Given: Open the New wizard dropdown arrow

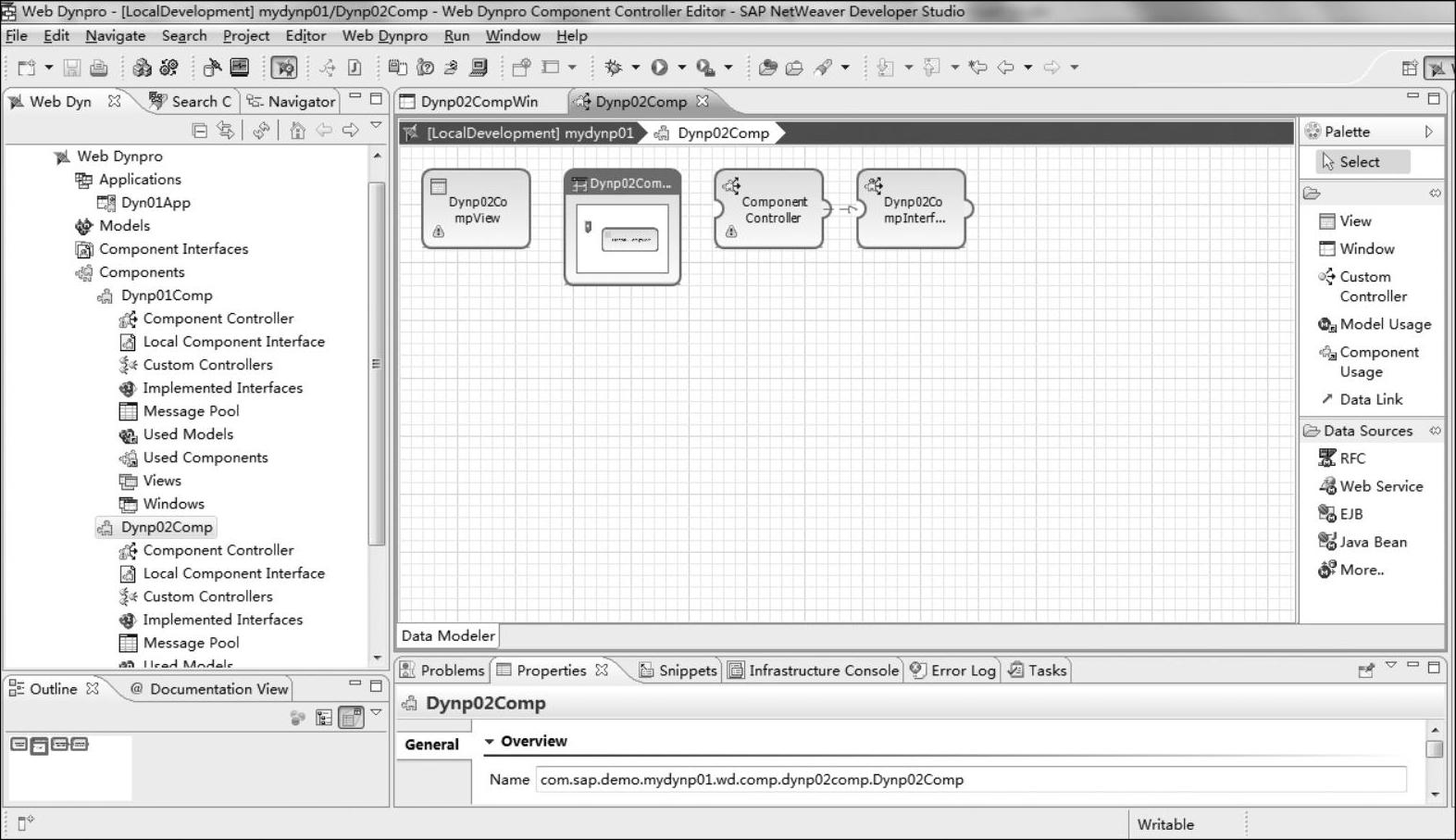Looking at the screenshot, I should 48,68.
